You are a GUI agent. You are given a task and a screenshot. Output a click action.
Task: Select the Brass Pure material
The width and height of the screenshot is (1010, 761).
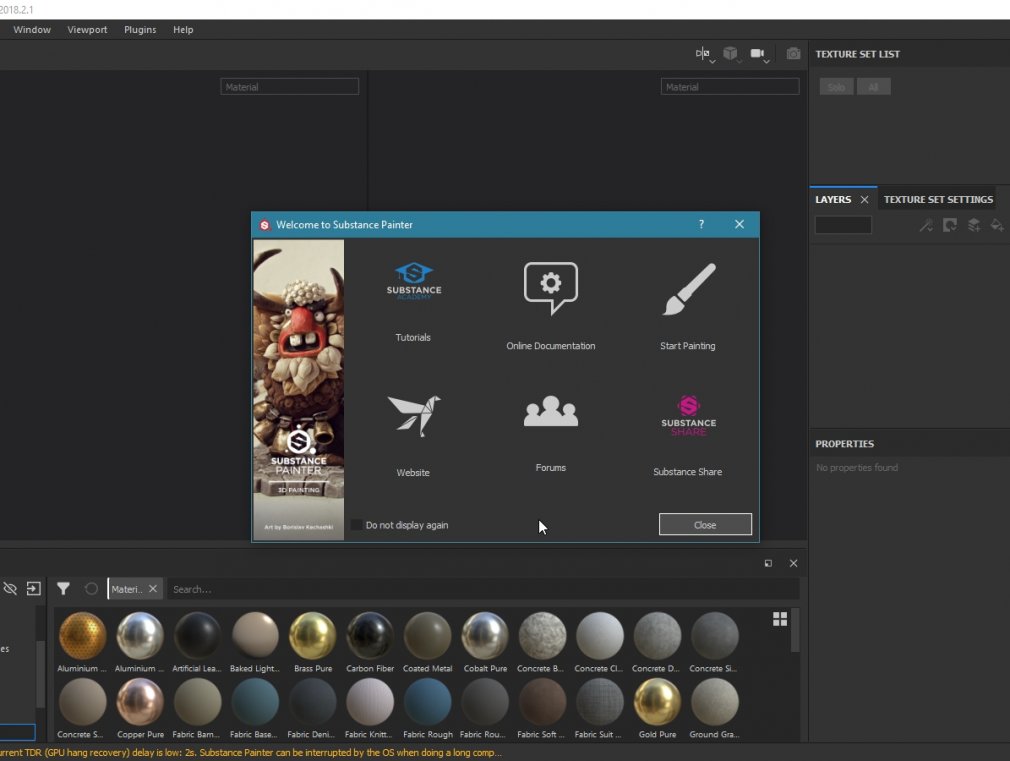(313, 642)
